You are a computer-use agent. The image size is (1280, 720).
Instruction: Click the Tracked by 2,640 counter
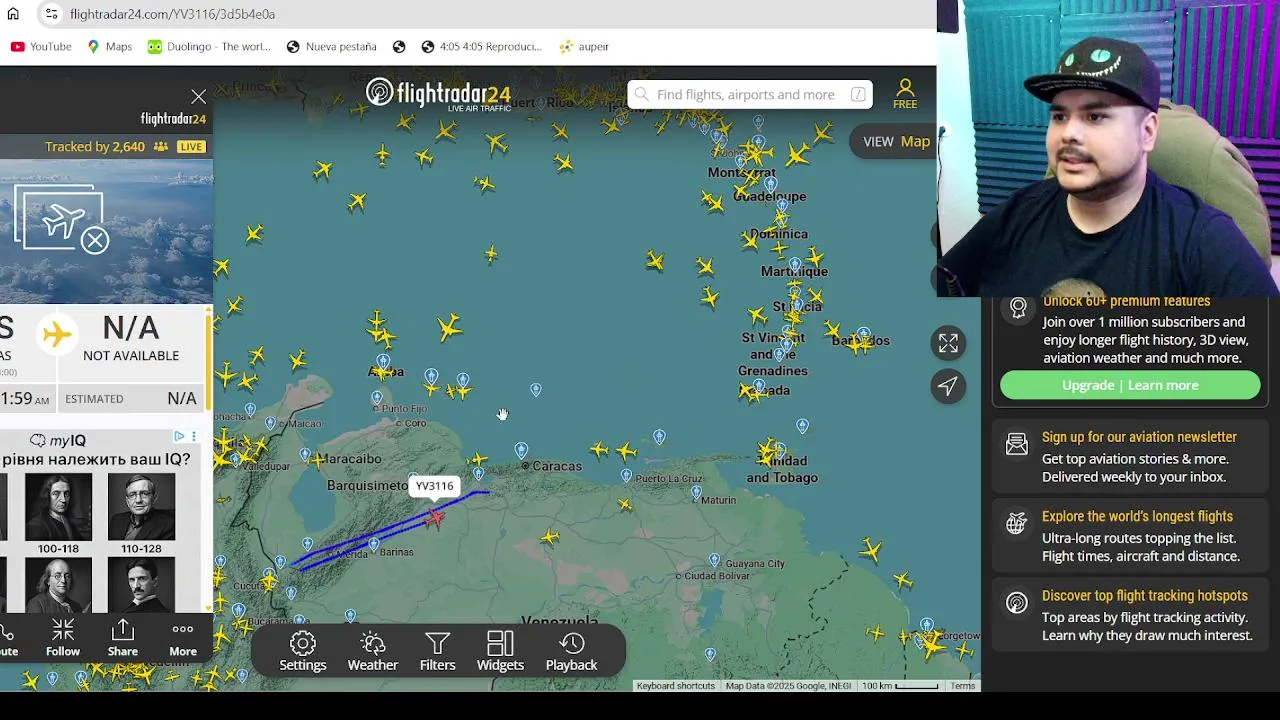(x=95, y=146)
